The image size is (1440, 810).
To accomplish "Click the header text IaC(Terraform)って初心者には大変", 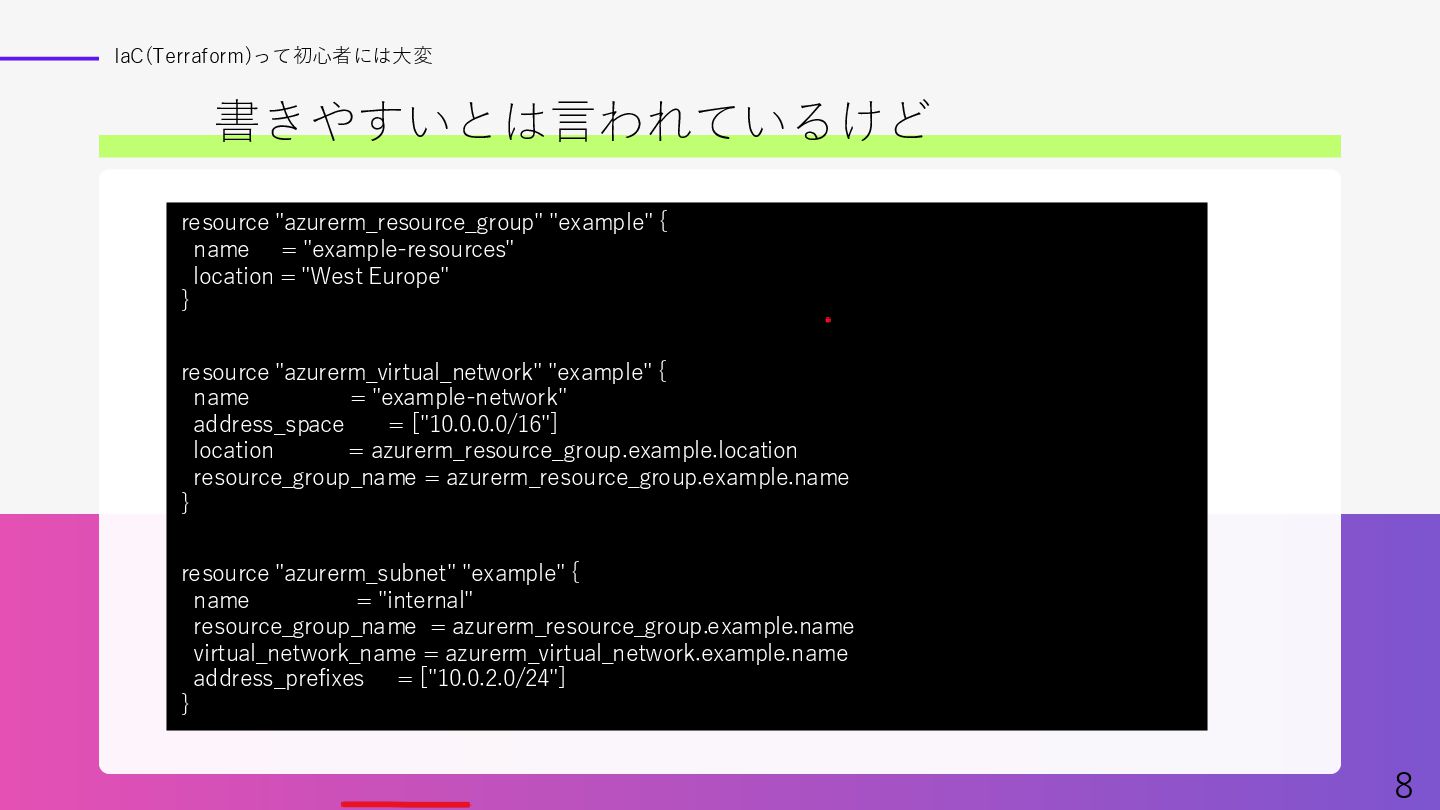I will [x=274, y=56].
